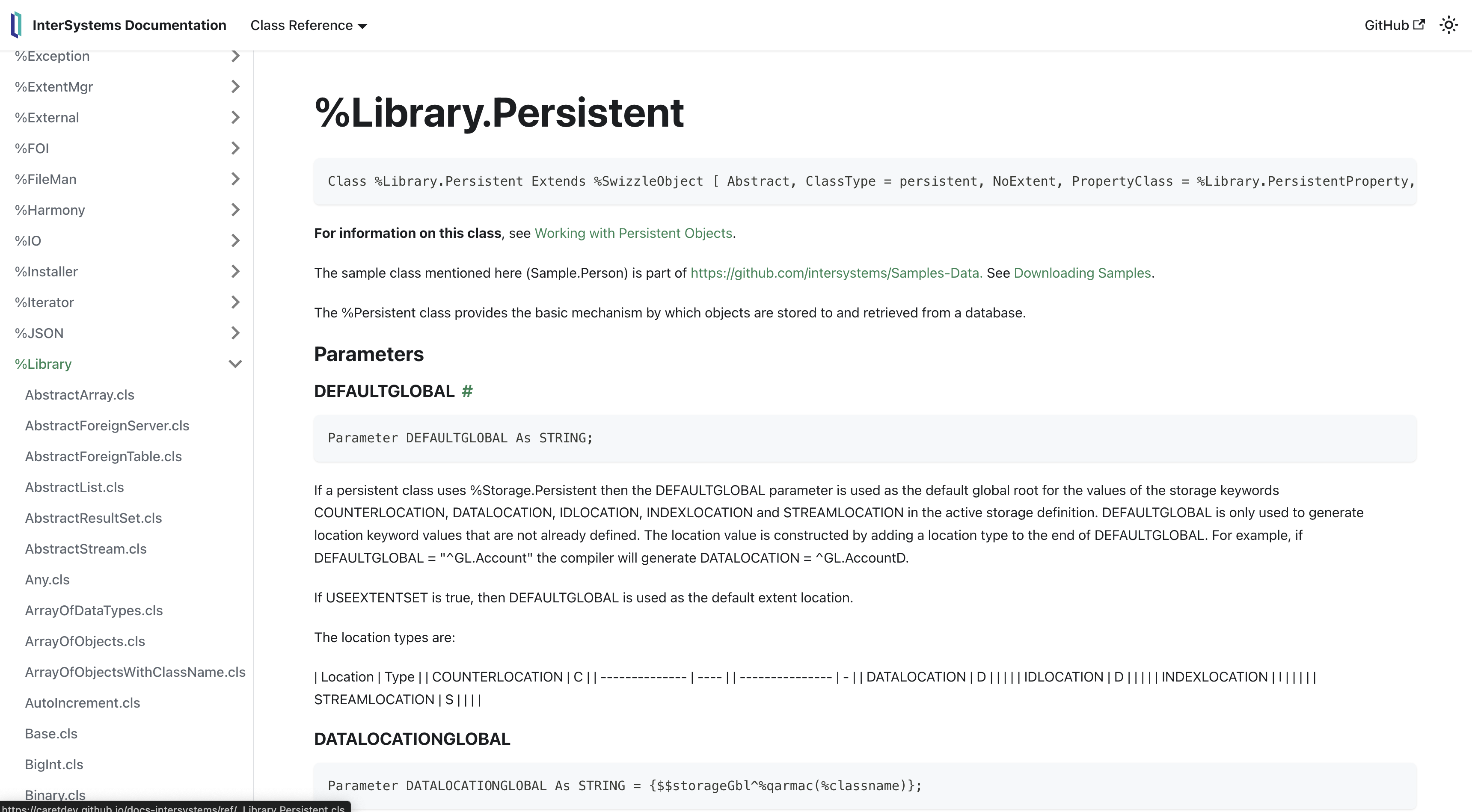Open the Samples-Data GitHub URL link
Viewport: 1472px width, 812px height.
(836, 273)
